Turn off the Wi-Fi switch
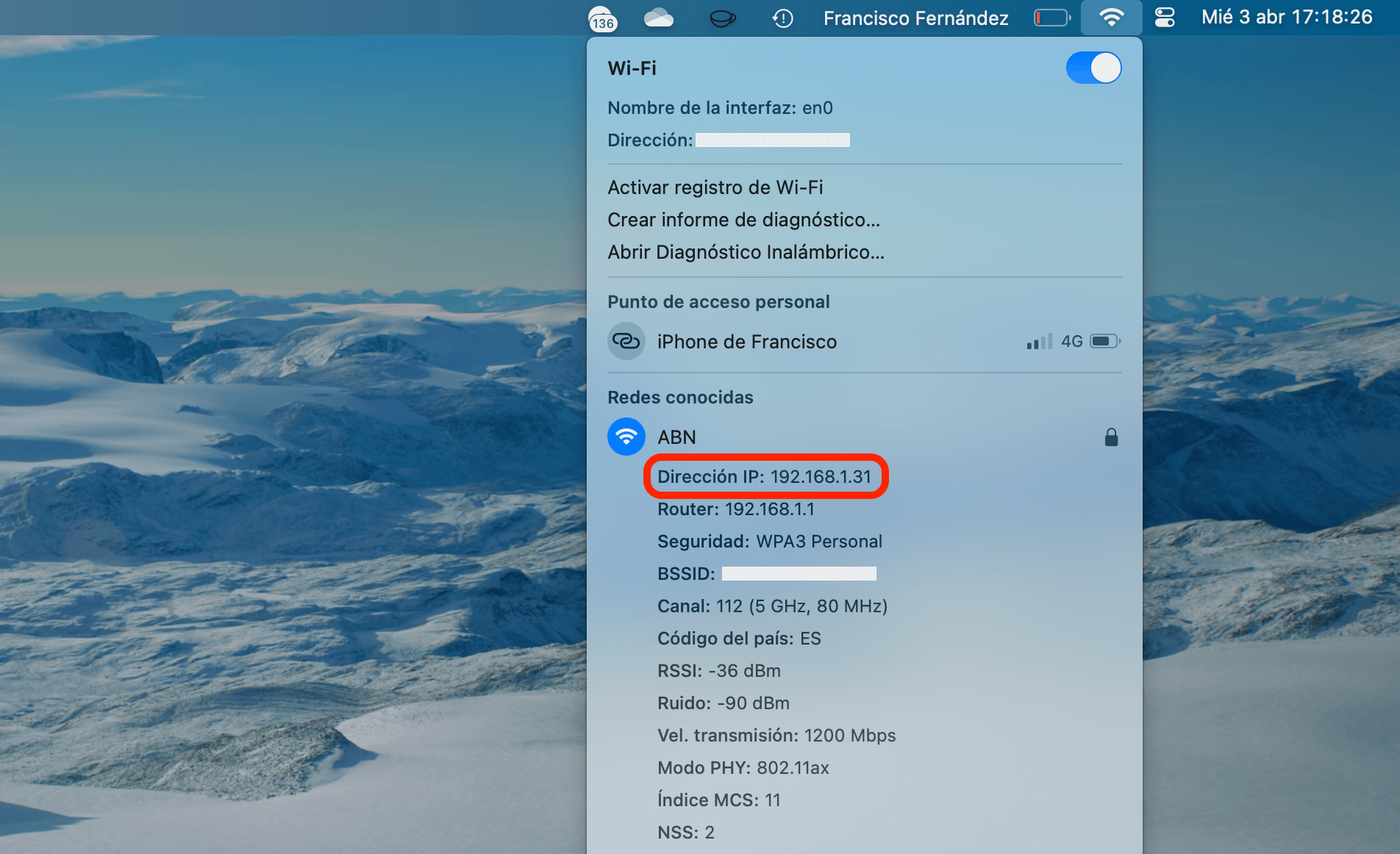This screenshot has height=854, width=1400. pos(1094,68)
